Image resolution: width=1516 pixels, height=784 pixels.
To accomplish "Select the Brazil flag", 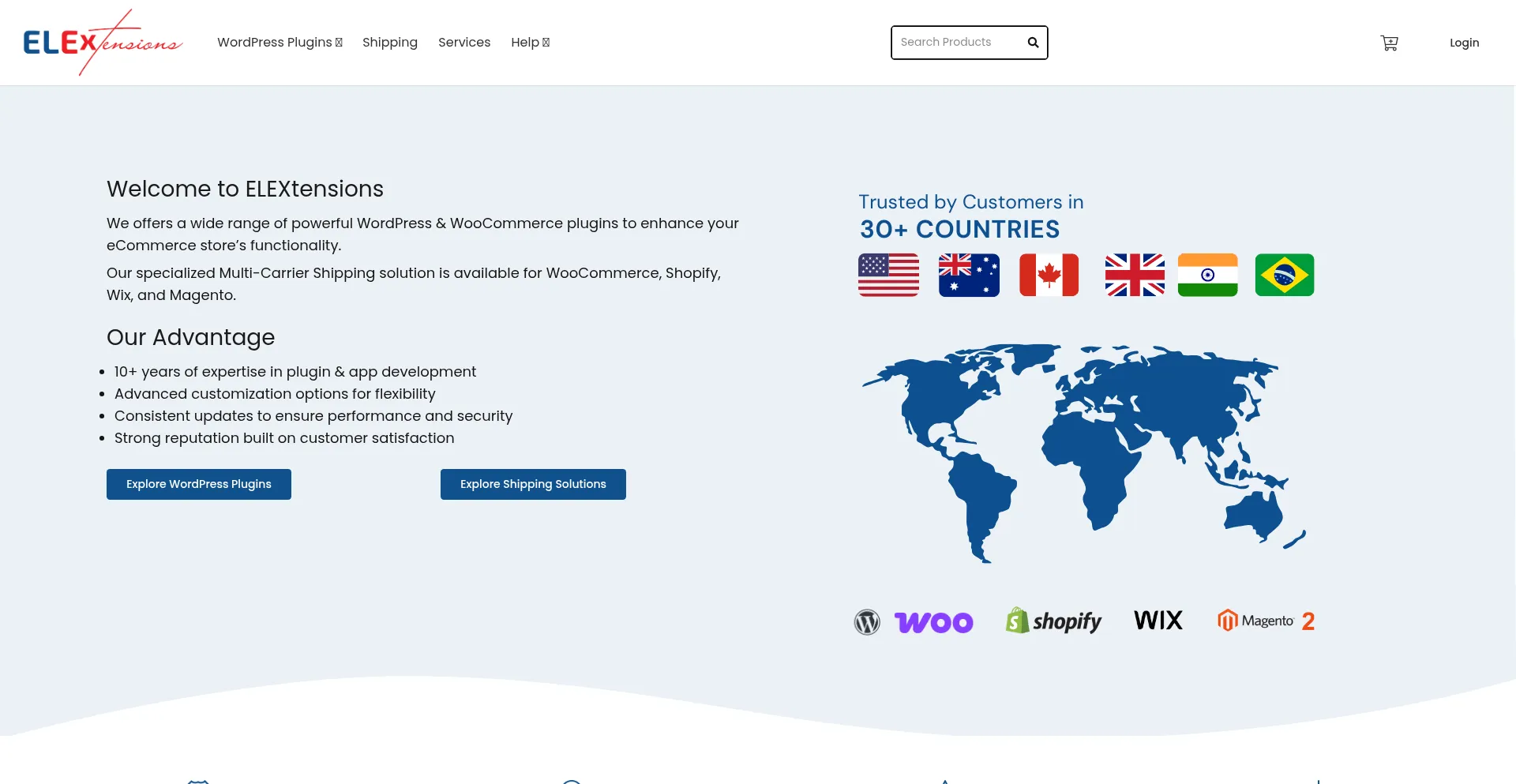I will coord(1285,275).
